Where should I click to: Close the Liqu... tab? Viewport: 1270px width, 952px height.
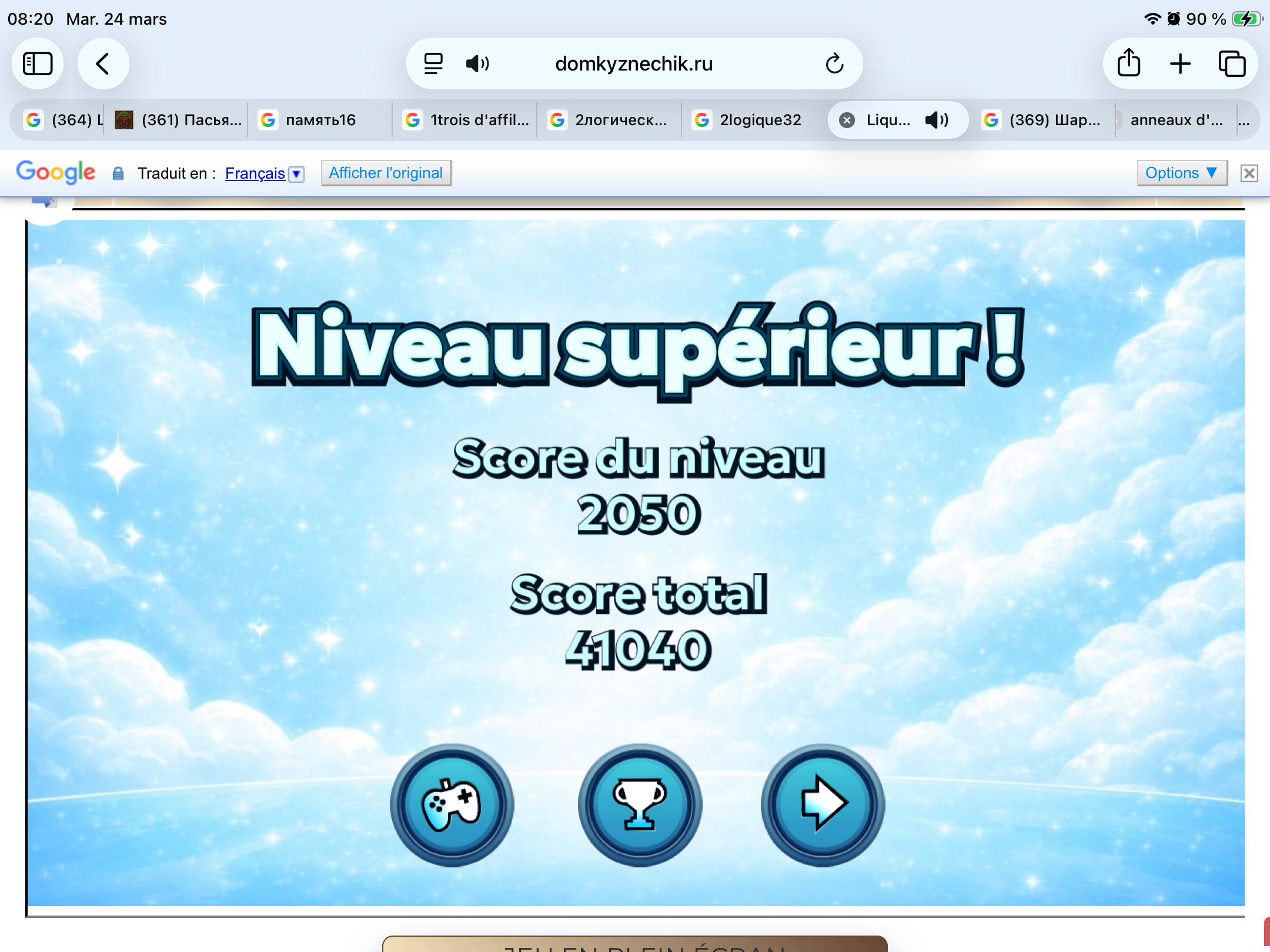(x=847, y=120)
